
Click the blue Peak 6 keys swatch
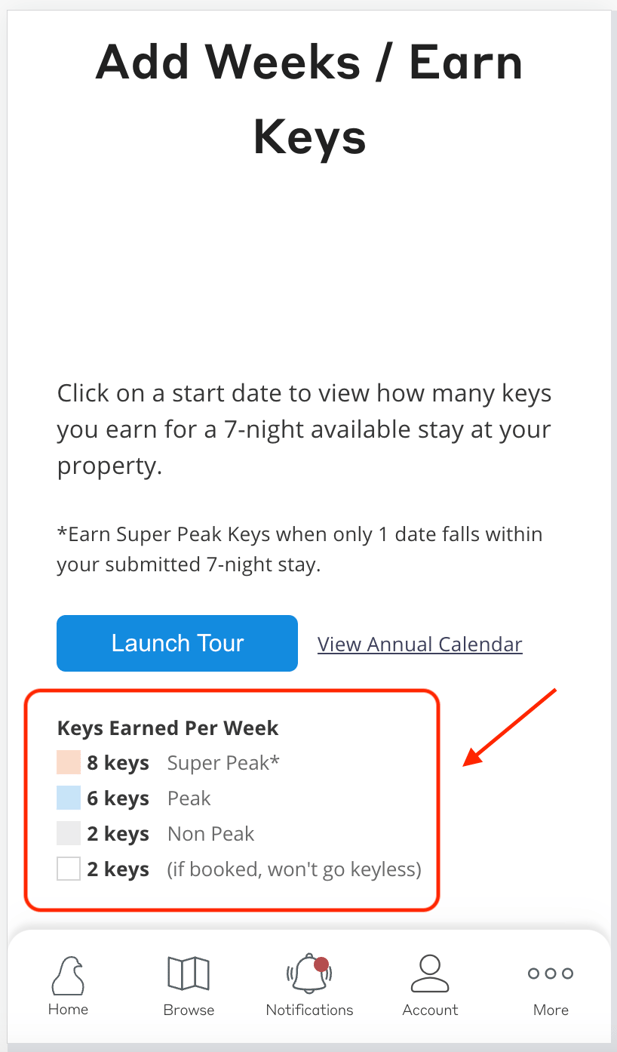click(x=68, y=797)
